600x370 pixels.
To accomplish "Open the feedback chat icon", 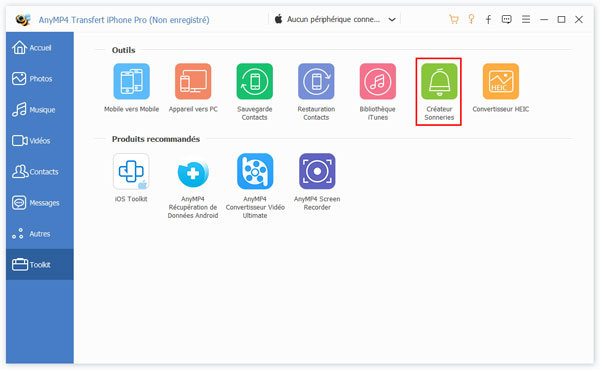I will coord(507,19).
